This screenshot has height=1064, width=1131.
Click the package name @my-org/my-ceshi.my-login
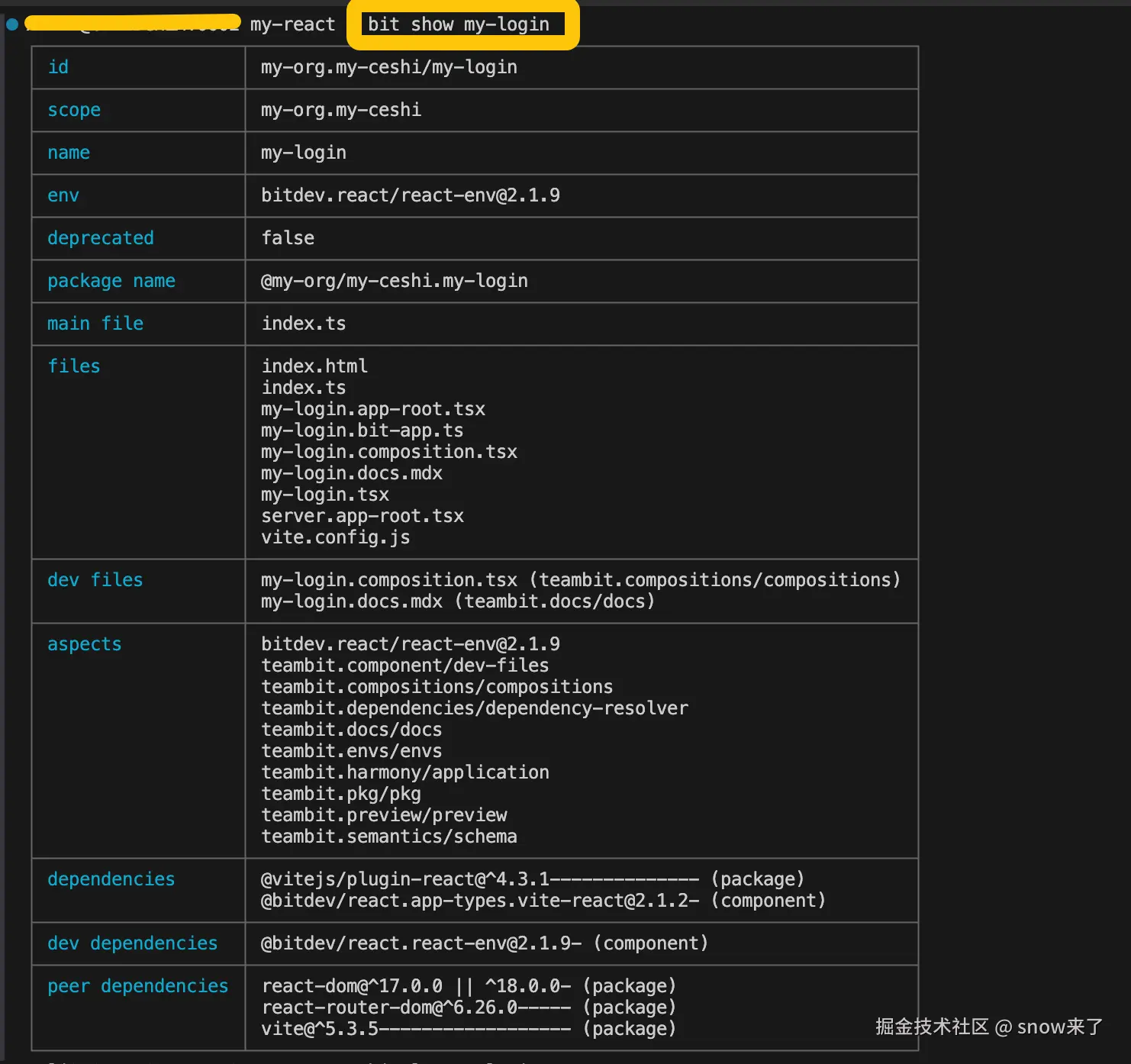pyautogui.click(x=394, y=281)
